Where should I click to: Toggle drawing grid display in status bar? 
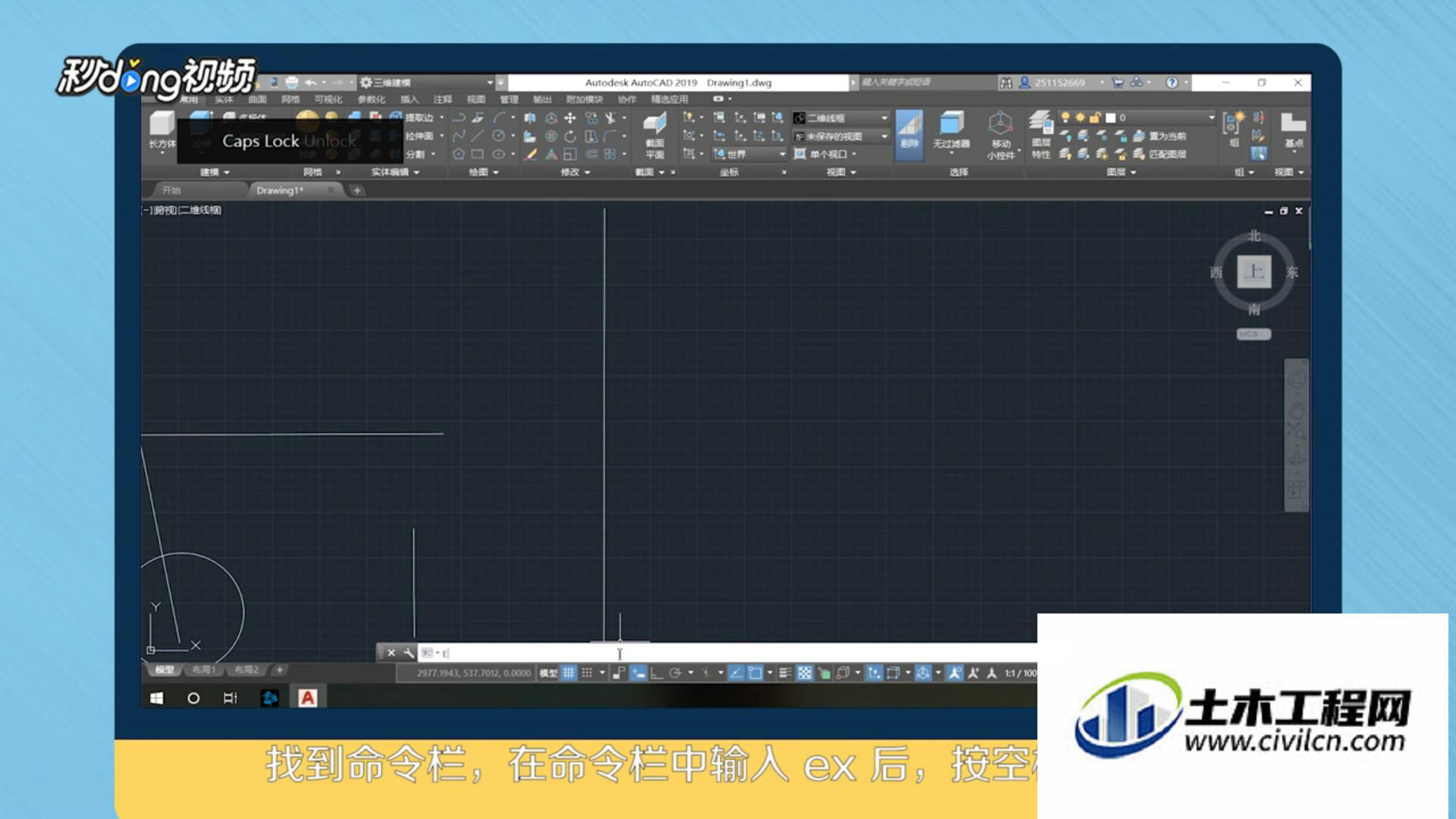pyautogui.click(x=569, y=673)
